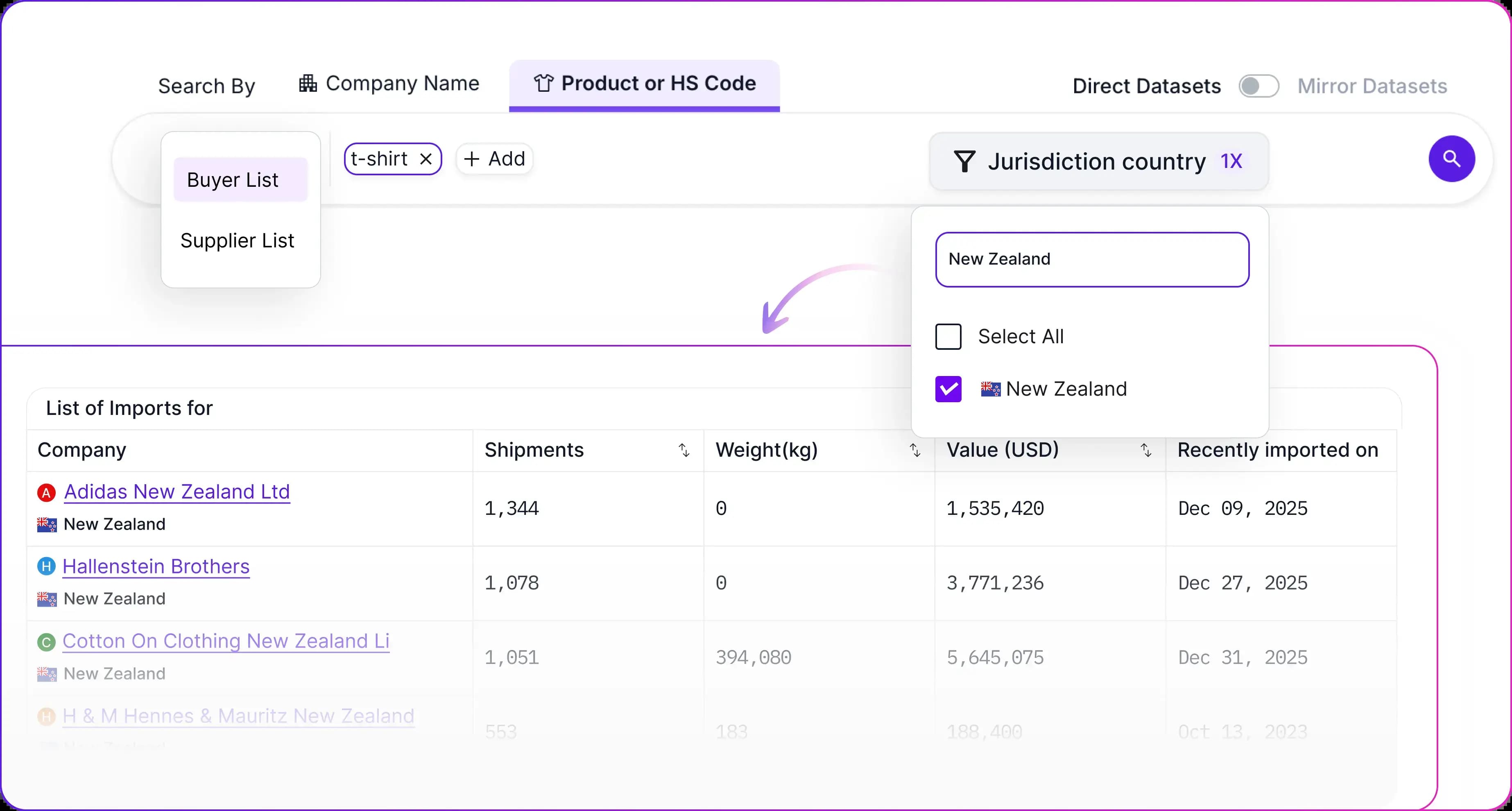Remove the t-shirt tag with X

click(426, 159)
